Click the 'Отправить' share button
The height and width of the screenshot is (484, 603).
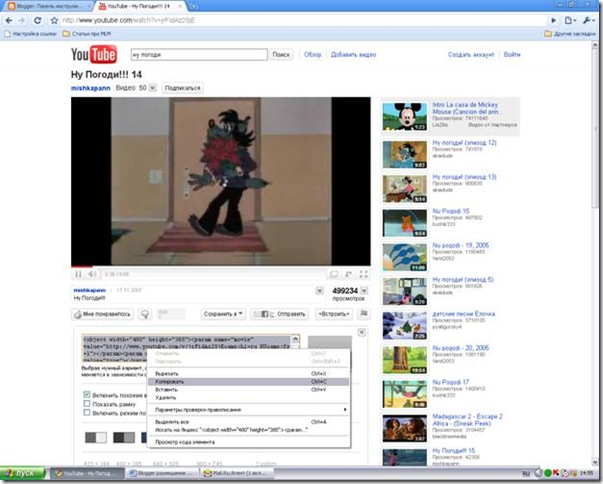(279, 314)
